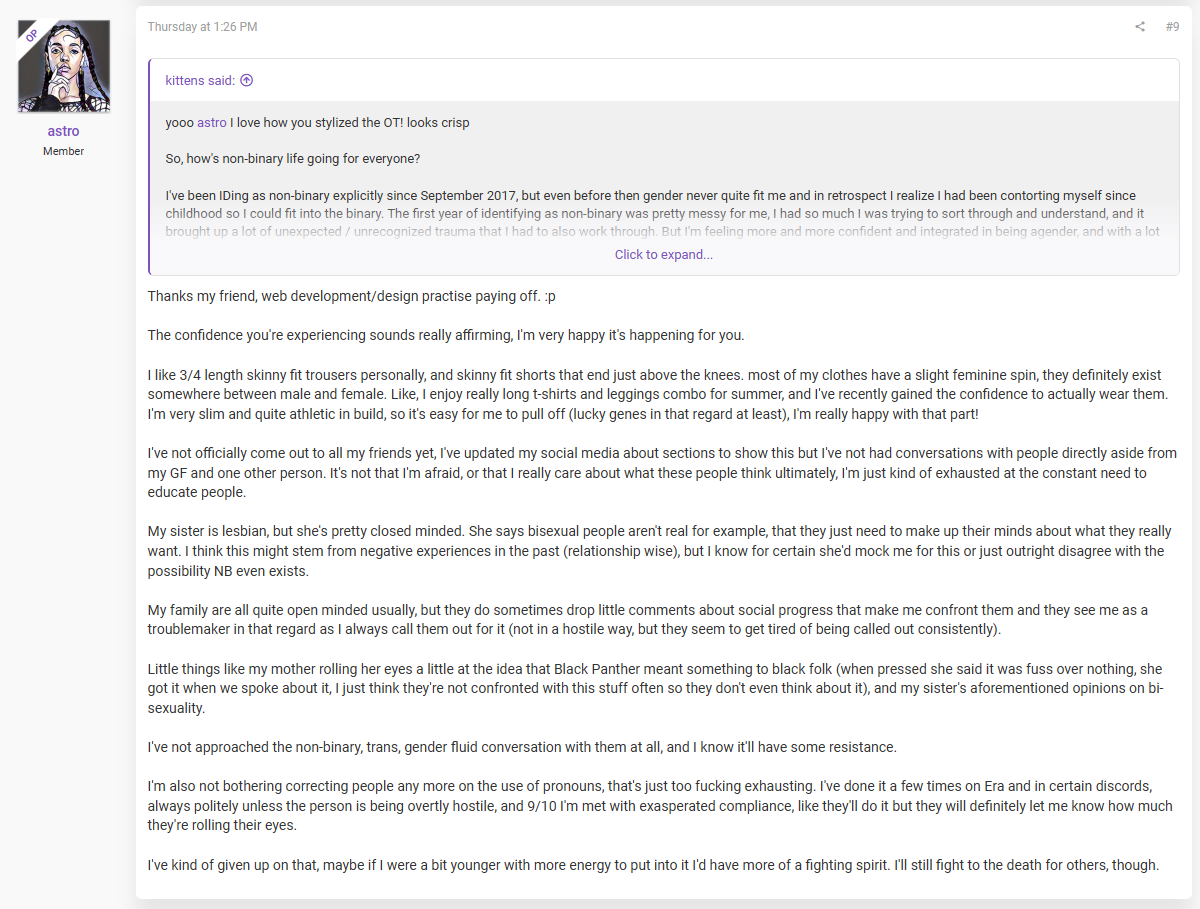Click the paragraph about not officially coming out
1200x909 pixels.
click(x=662, y=473)
